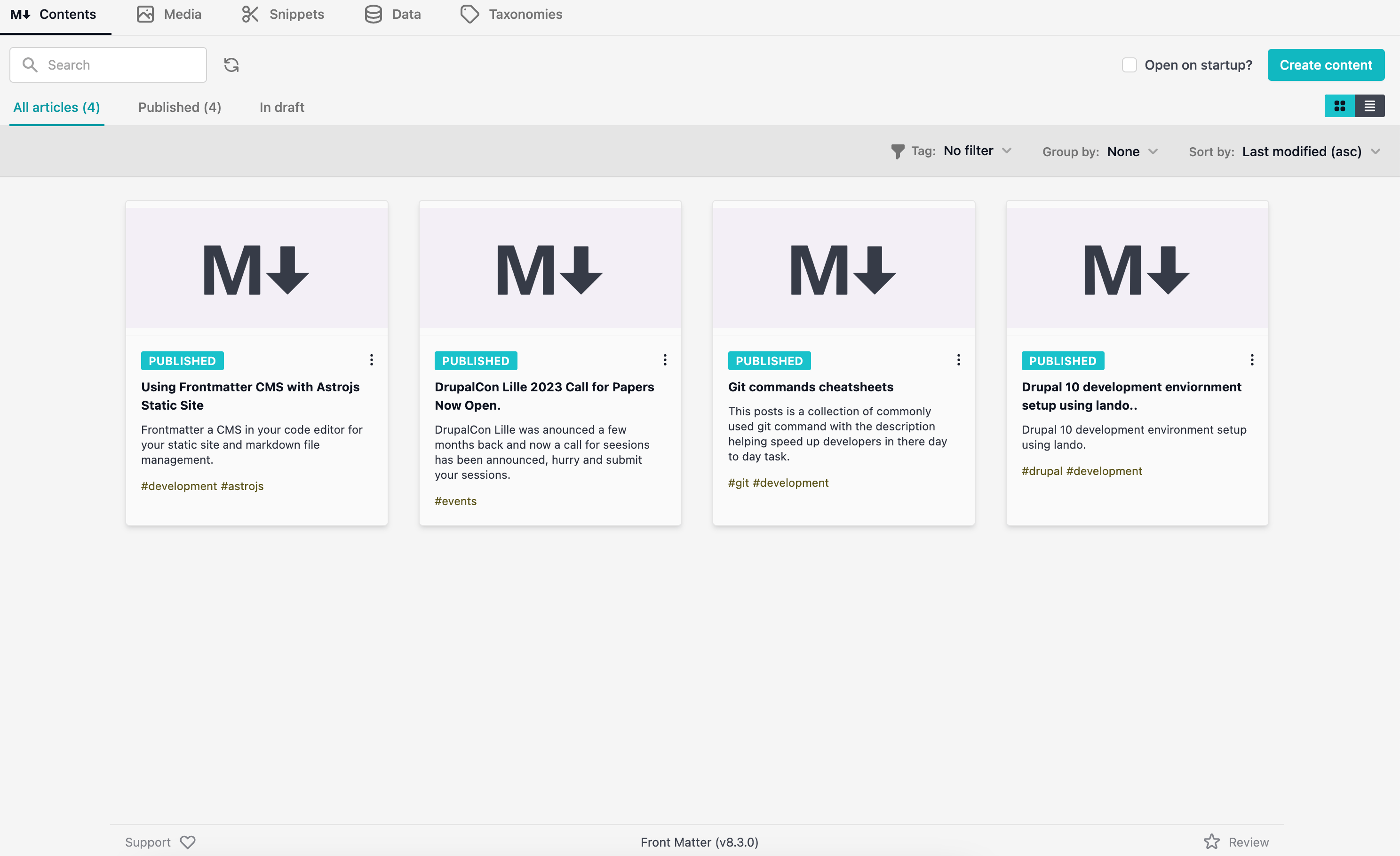Screen dimensions: 1400x856
Task: Switch to the Published tab
Action: pyautogui.click(x=179, y=107)
